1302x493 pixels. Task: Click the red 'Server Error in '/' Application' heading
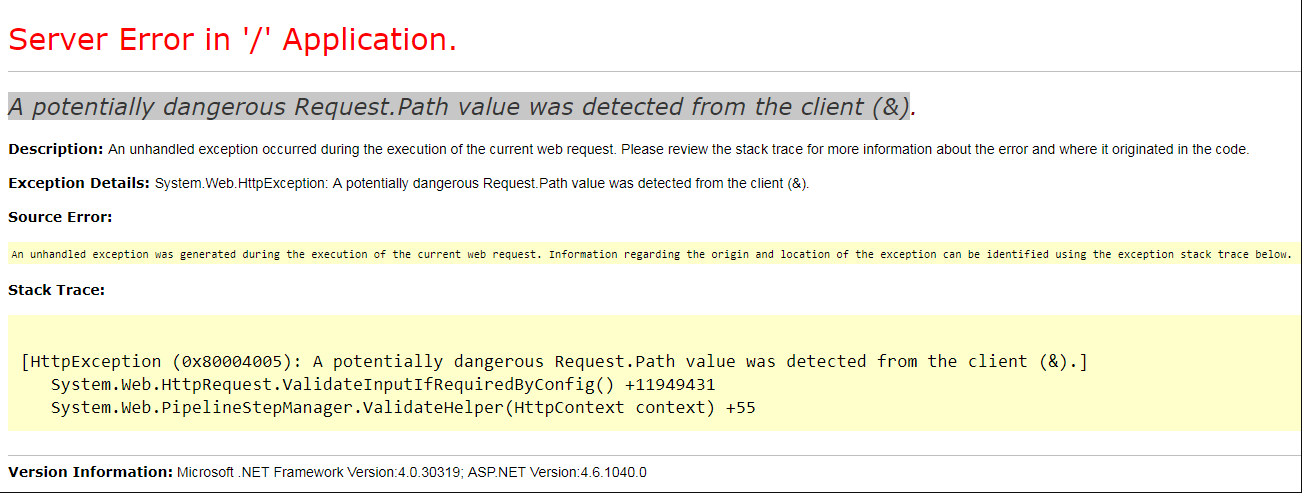232,40
